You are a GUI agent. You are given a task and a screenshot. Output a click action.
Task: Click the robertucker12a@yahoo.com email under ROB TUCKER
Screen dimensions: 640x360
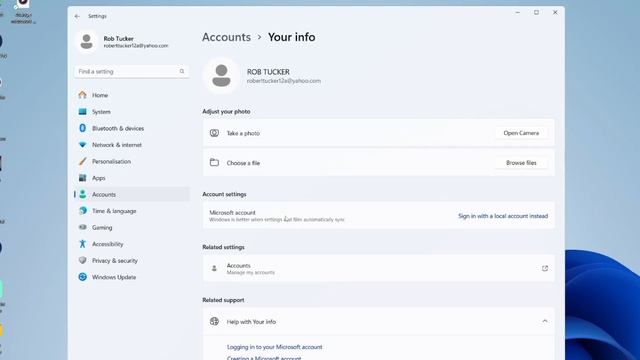coord(284,81)
